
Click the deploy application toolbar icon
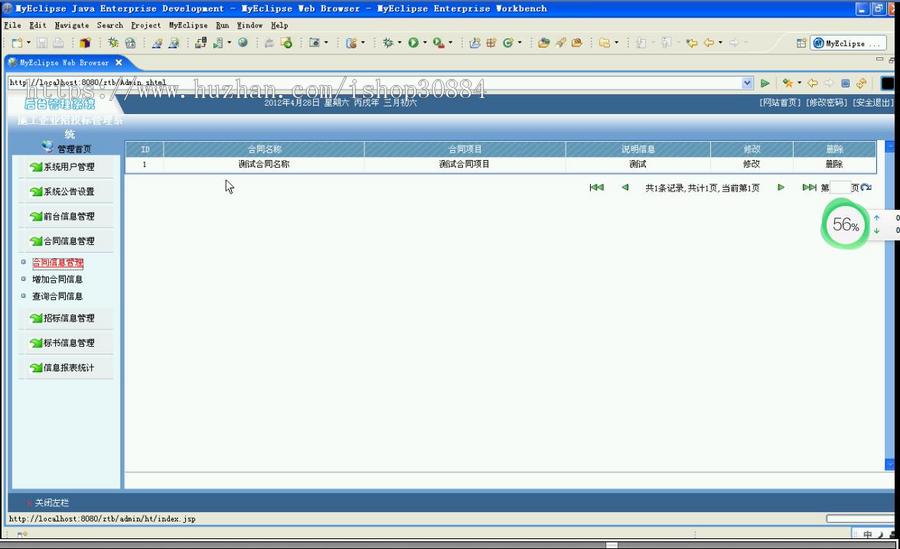(x=218, y=43)
